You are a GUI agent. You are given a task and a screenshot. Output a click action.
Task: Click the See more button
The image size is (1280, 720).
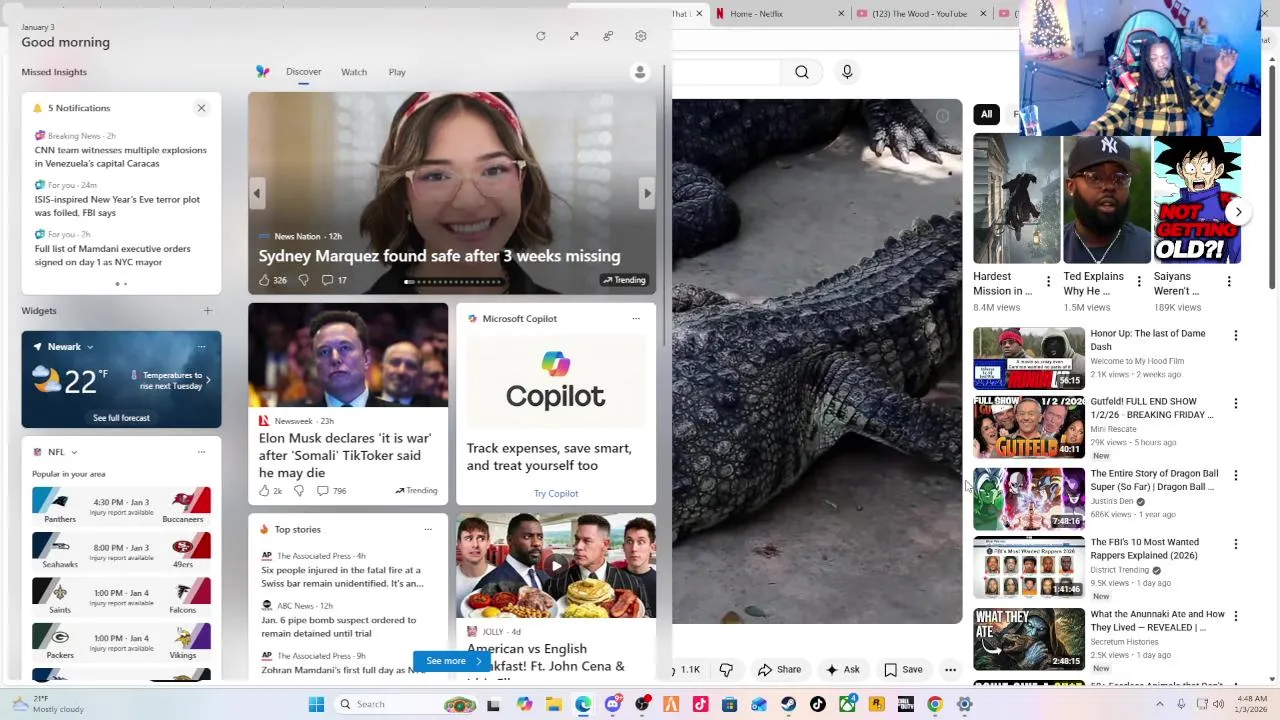(454, 661)
